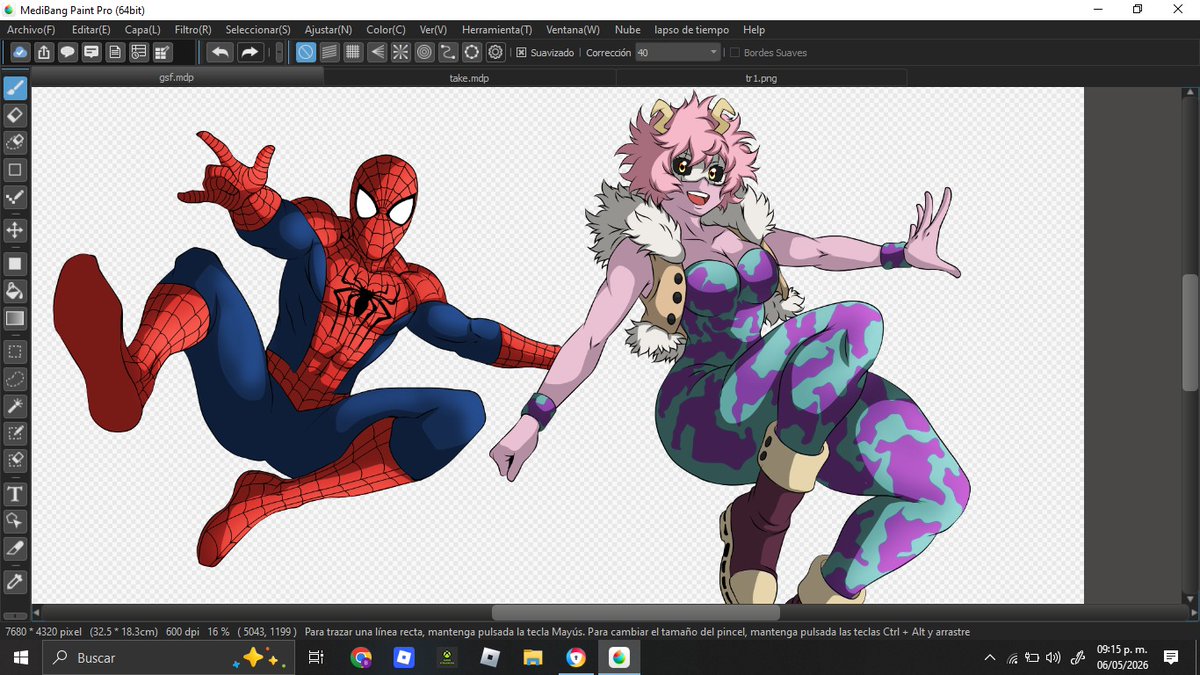
Task: Click the vertical canvas scrollbar thumb
Action: coord(1190,333)
